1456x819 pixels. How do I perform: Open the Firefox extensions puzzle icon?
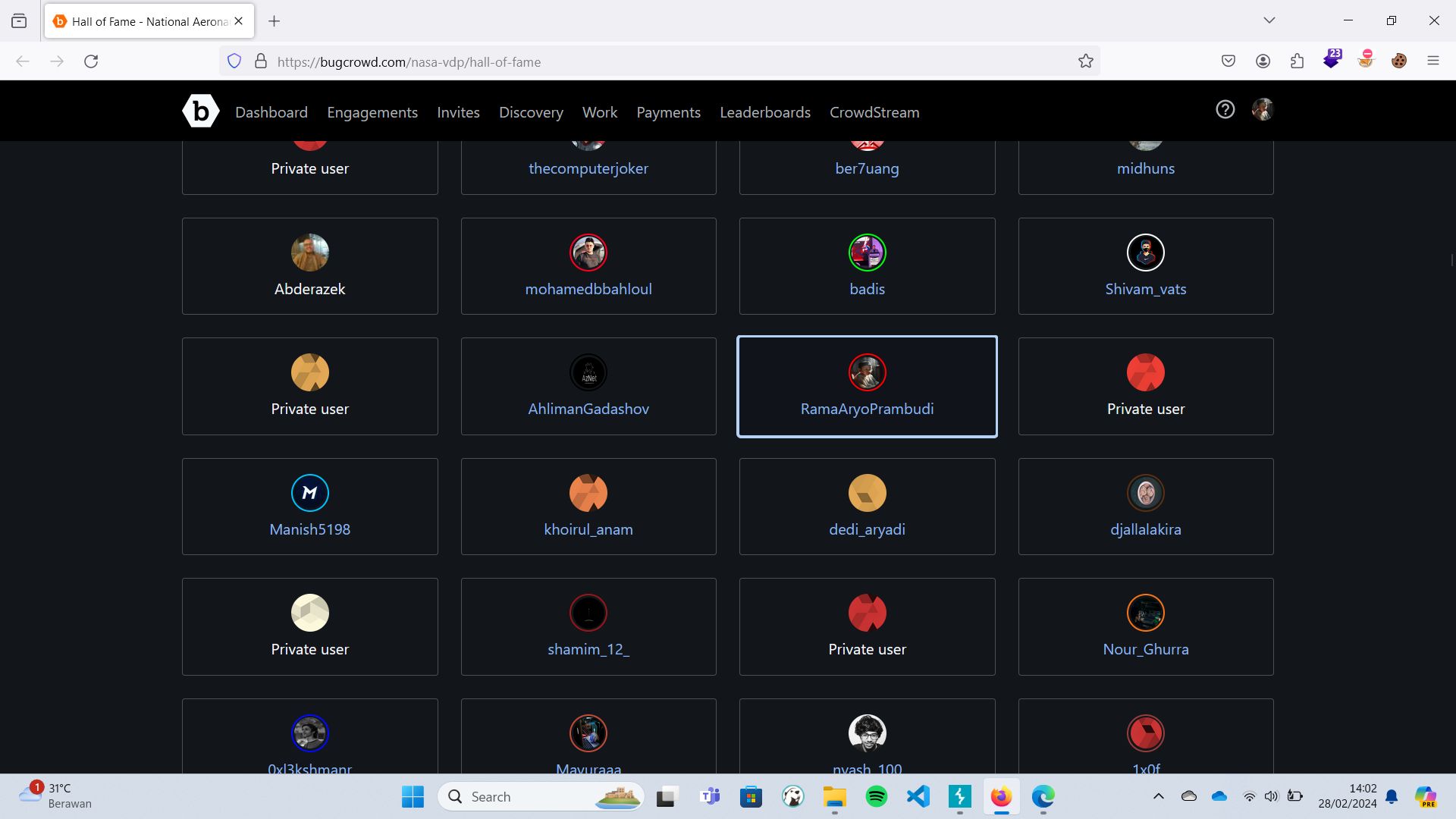coord(1297,61)
